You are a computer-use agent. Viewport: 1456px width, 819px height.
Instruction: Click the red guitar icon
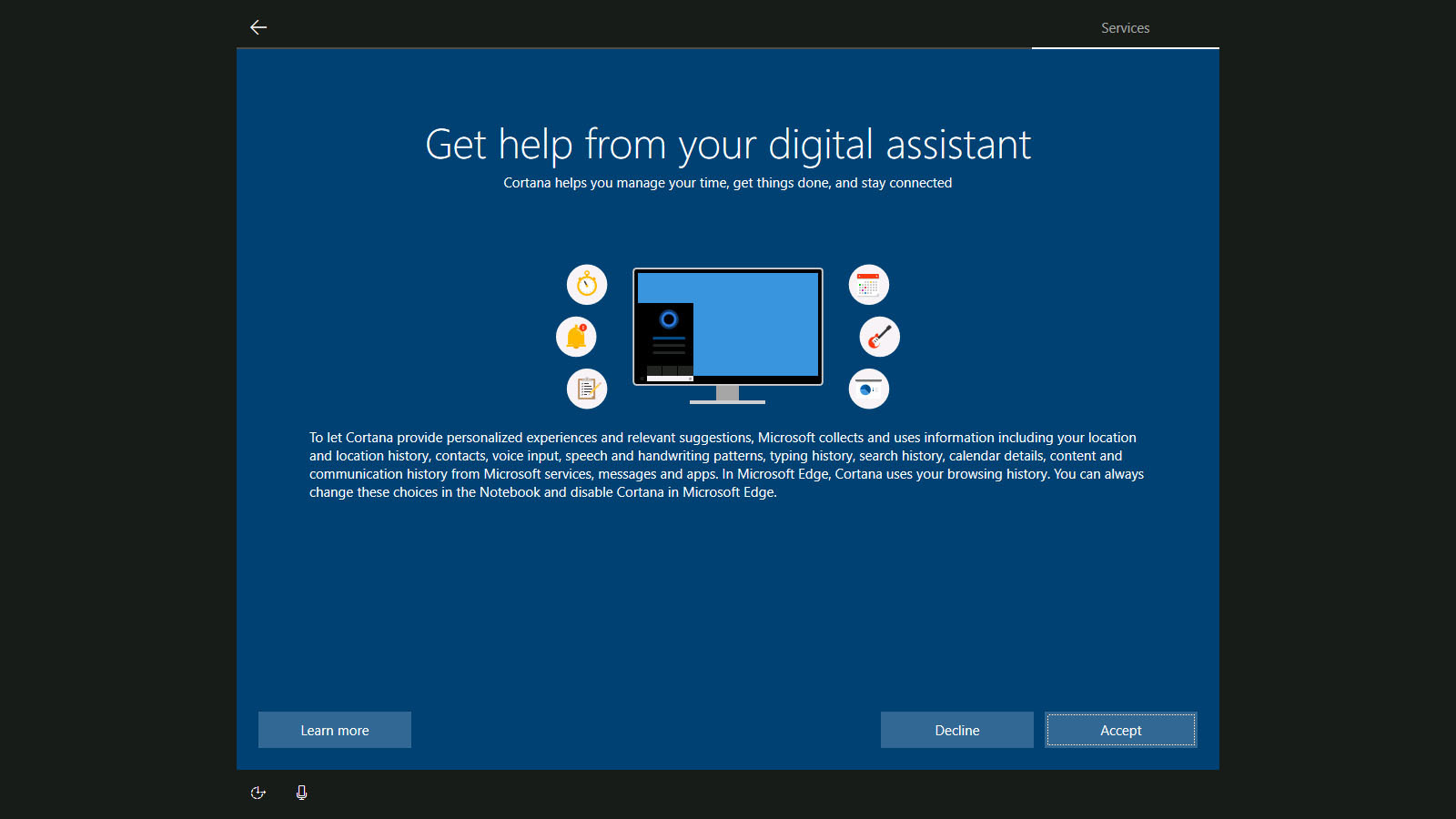click(x=879, y=337)
